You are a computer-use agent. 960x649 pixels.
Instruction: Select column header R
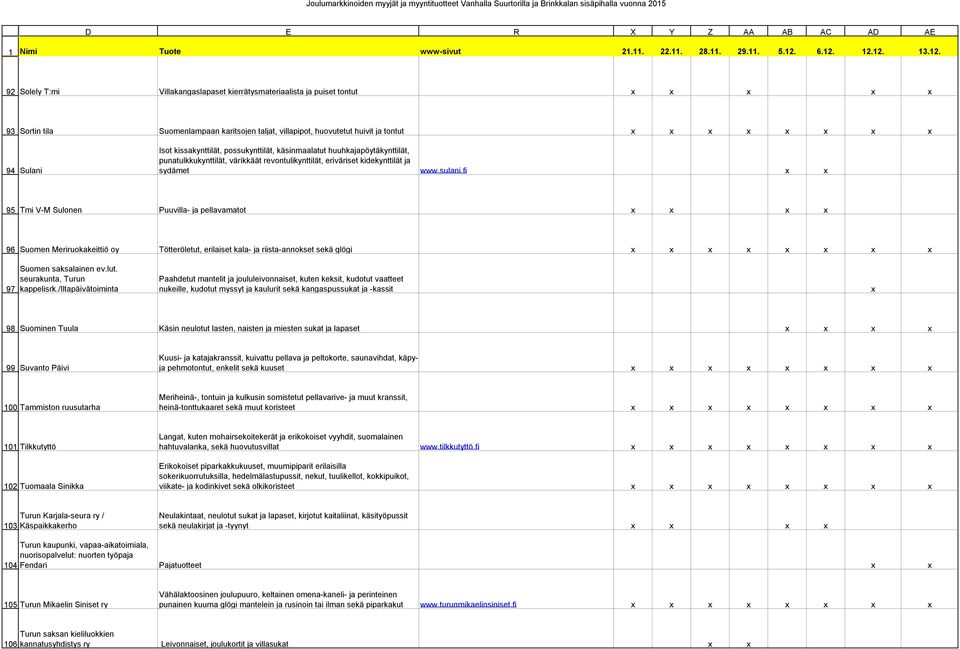click(x=516, y=31)
